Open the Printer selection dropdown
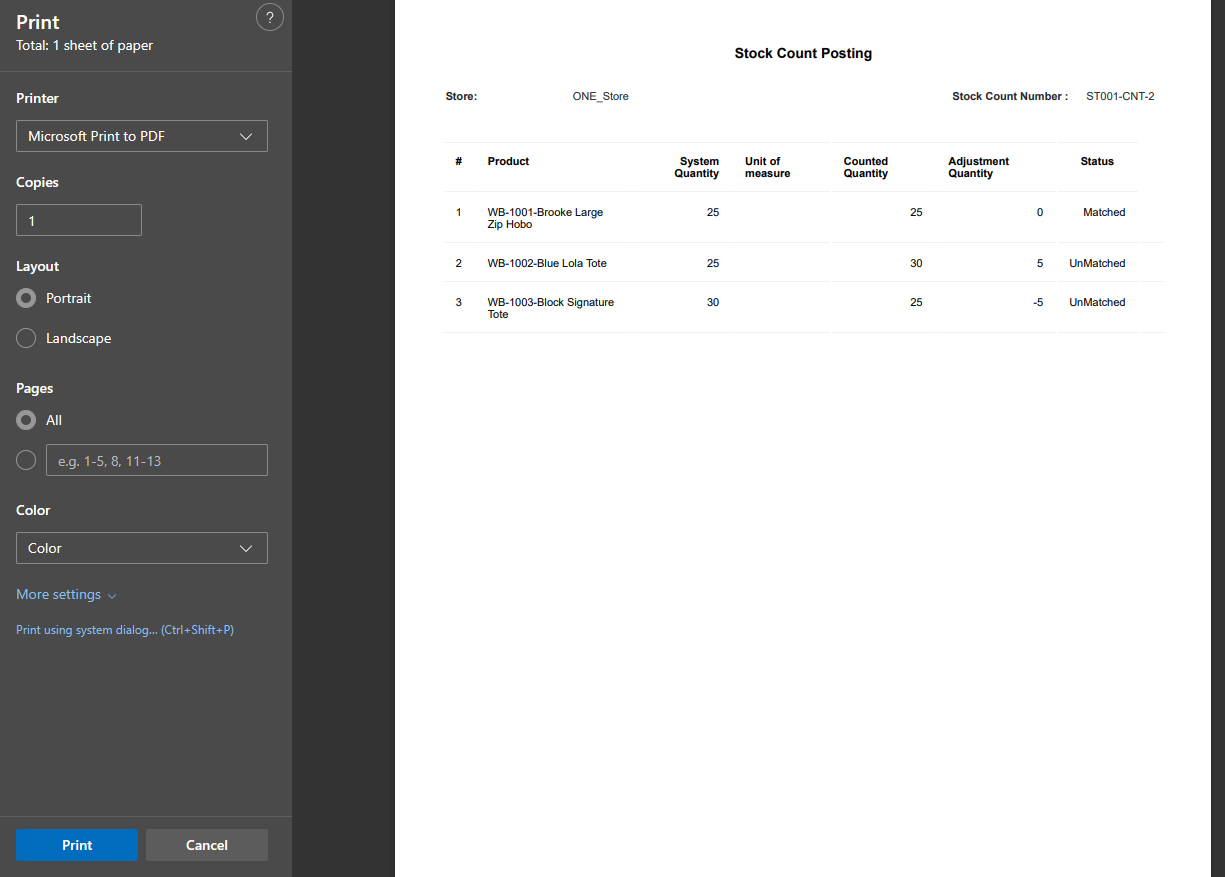The width and height of the screenshot is (1225, 877). pos(142,136)
